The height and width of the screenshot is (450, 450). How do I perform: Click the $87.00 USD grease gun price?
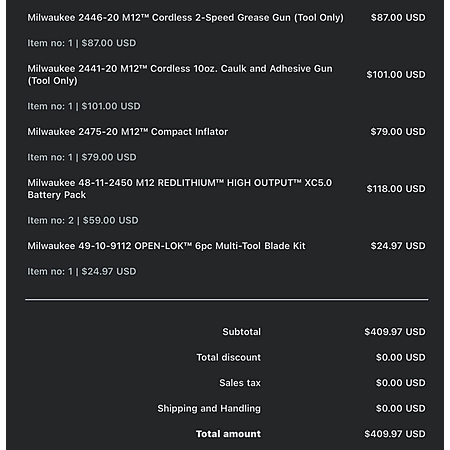pos(398,18)
